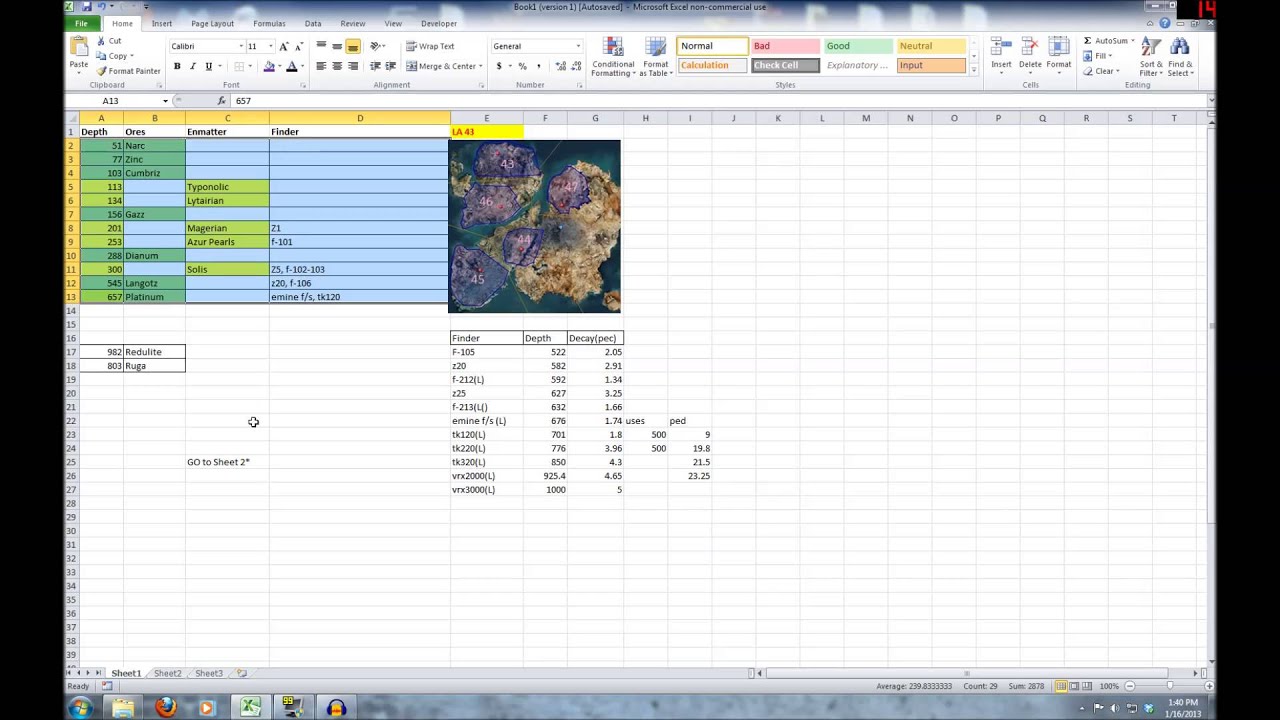The width and height of the screenshot is (1280, 720).
Task: Click the Comma Style icon
Action: tap(538, 66)
